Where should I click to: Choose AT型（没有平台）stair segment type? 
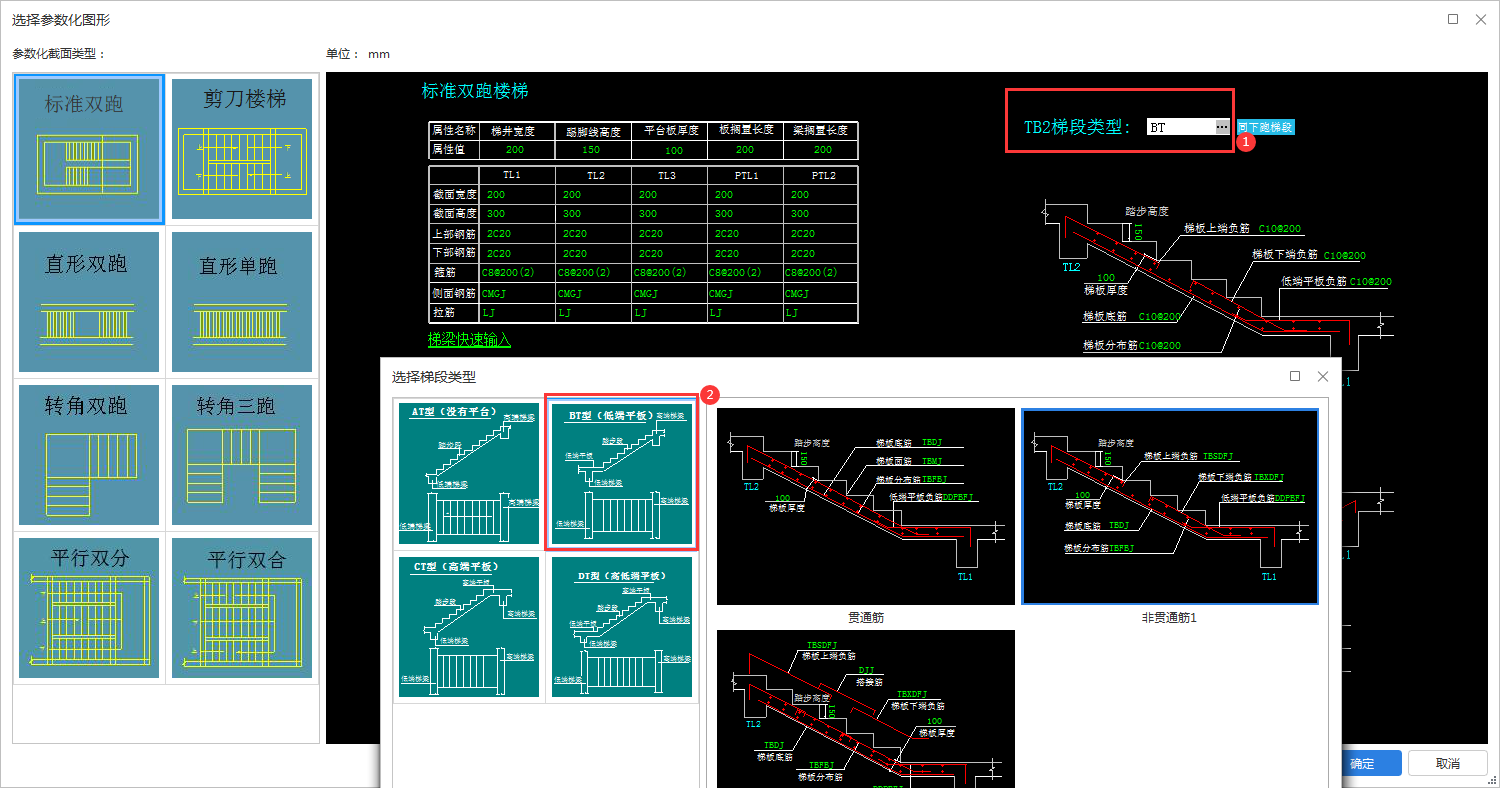click(x=469, y=474)
